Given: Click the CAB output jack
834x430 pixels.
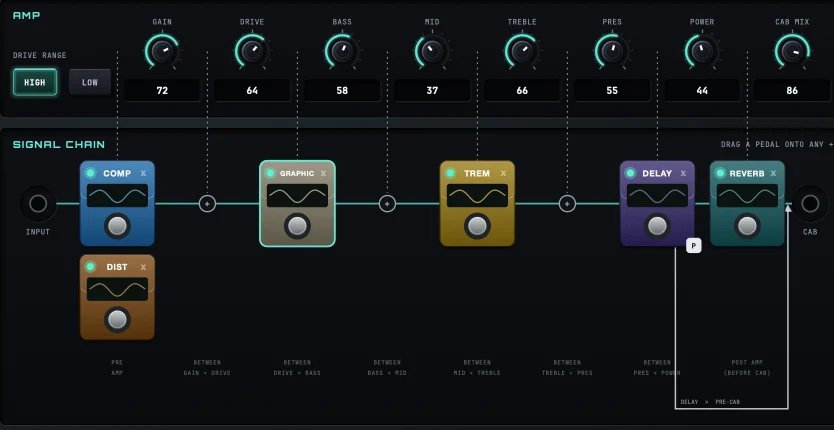Looking at the screenshot, I should click(x=810, y=204).
